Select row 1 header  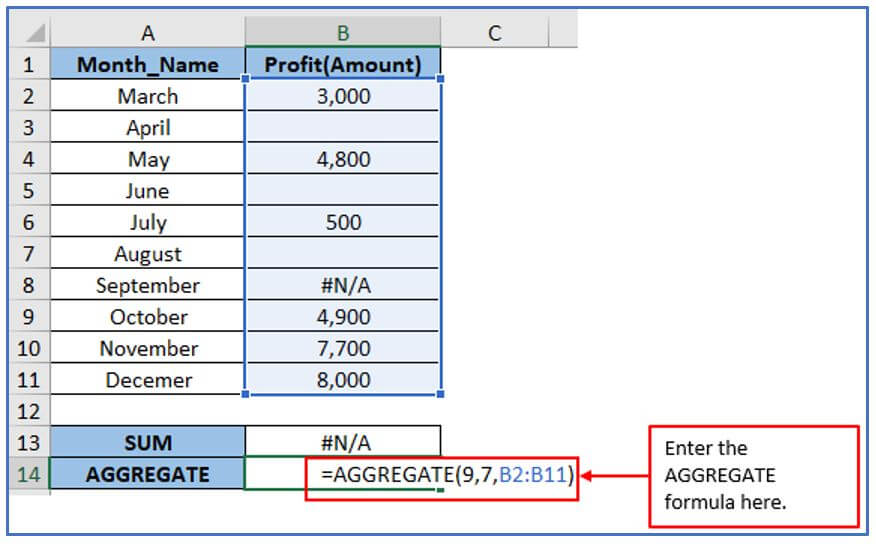pyautogui.click(x=29, y=64)
